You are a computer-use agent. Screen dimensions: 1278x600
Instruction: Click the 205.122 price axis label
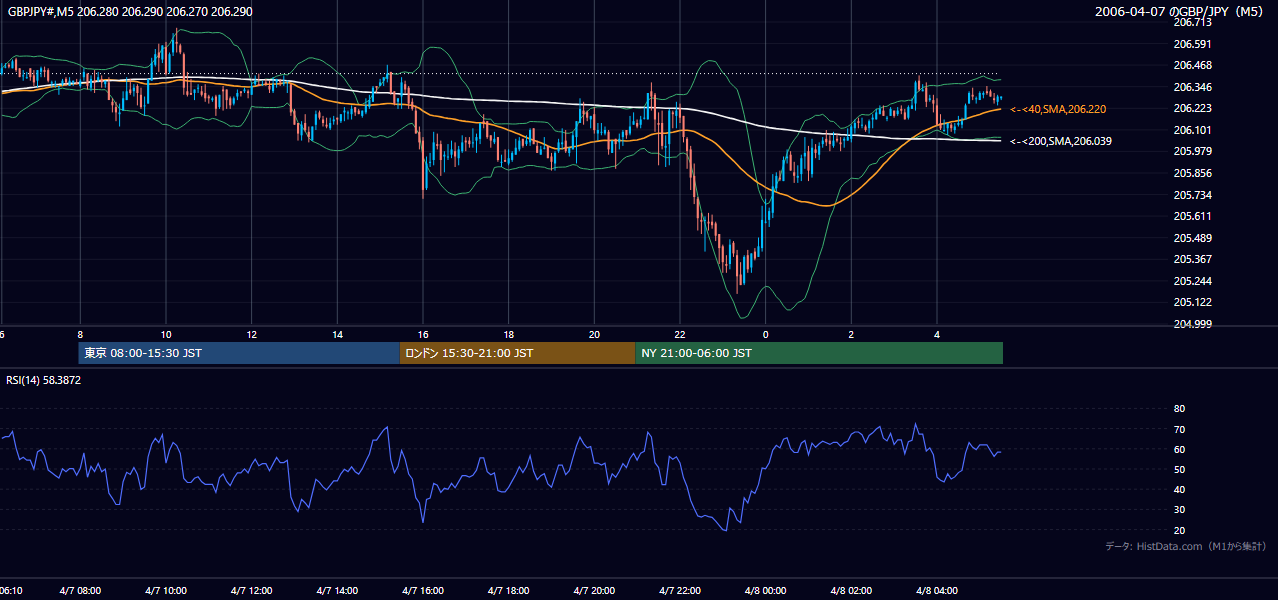(1192, 302)
